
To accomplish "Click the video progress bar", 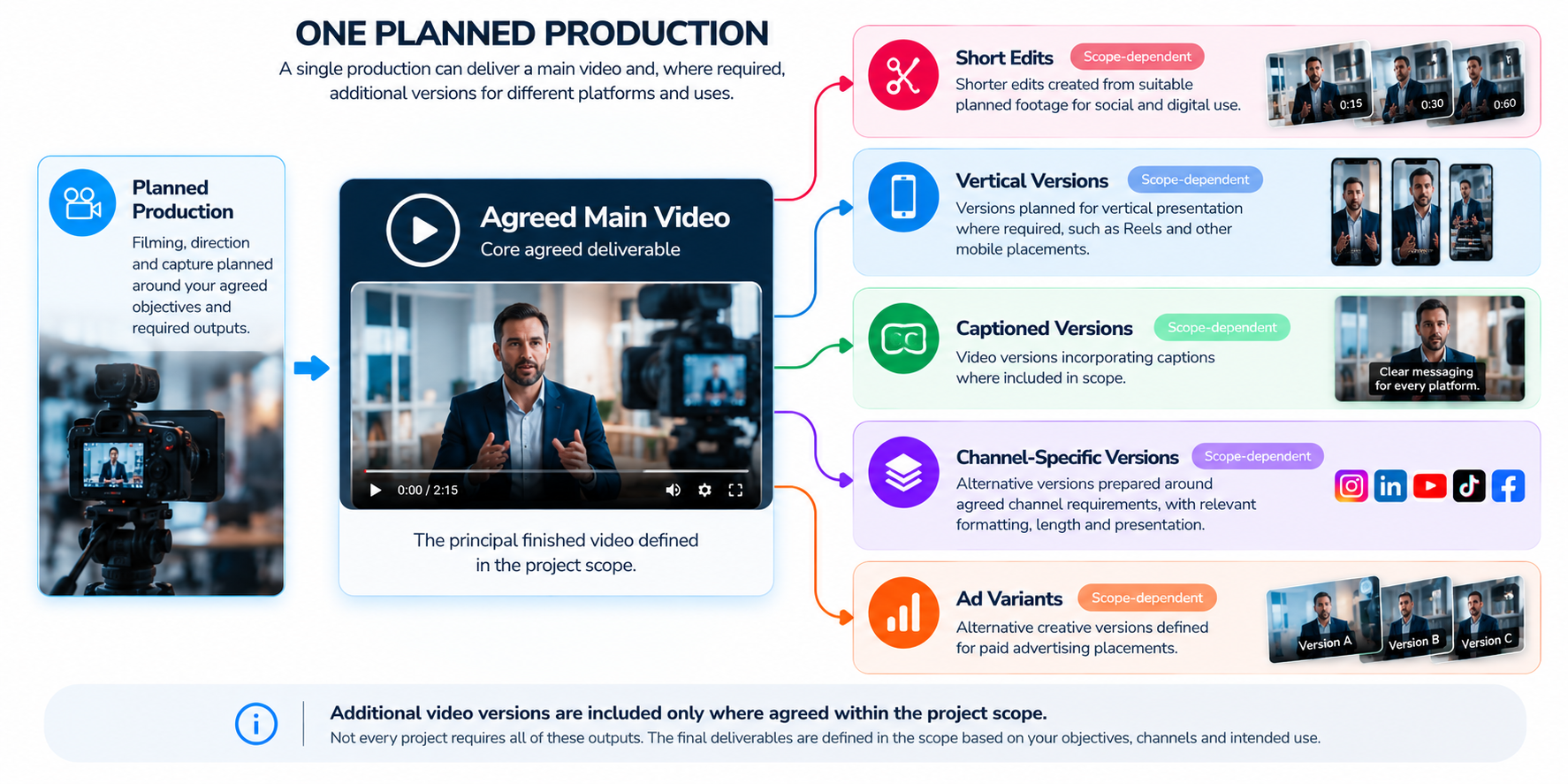I will pos(557,471).
